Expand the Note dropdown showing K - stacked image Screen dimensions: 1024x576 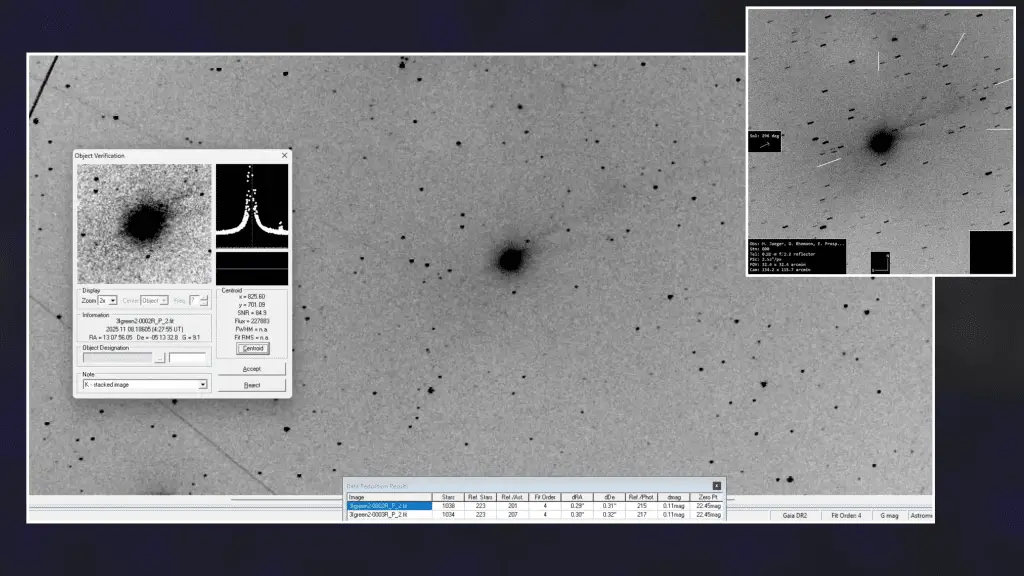click(203, 383)
